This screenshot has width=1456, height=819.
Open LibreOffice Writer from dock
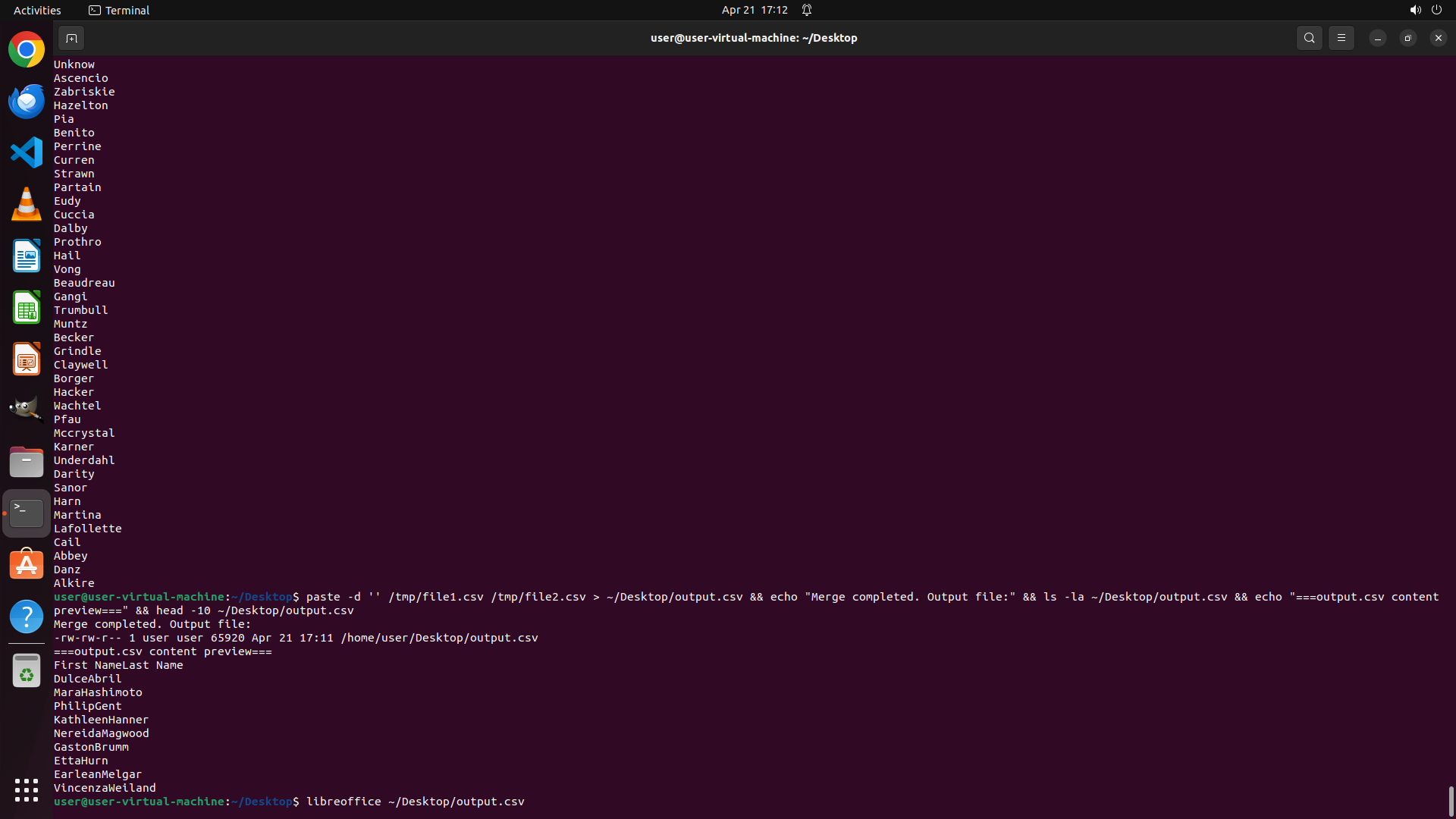[x=27, y=256]
